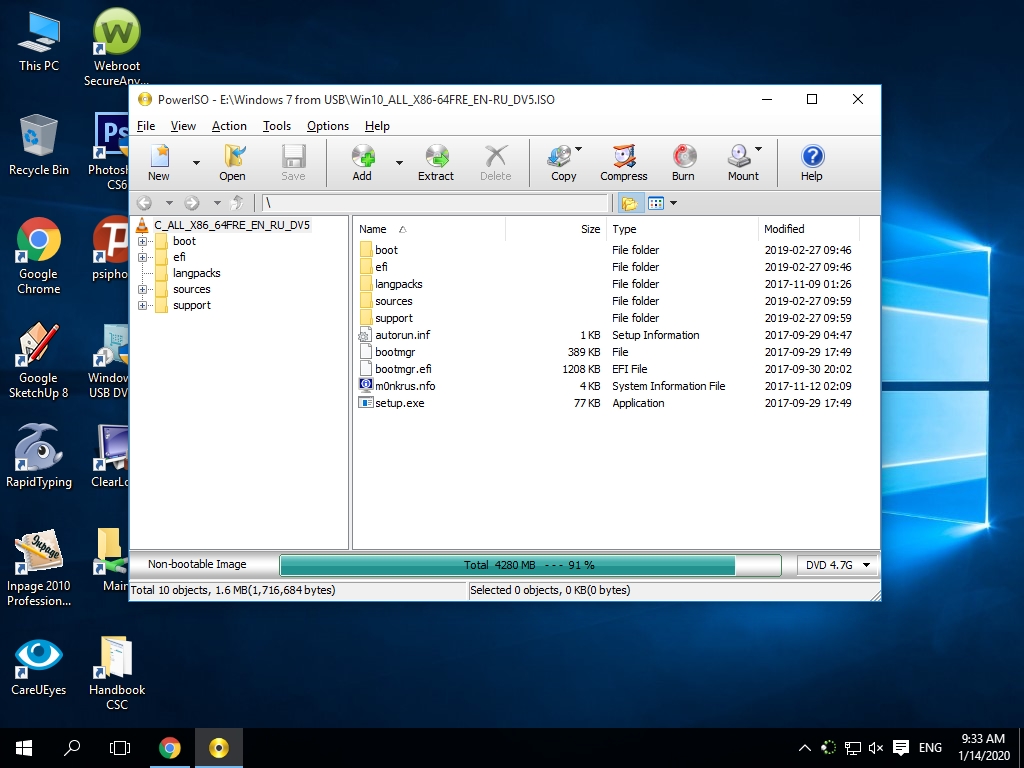
Task: Open PowerISO Help with the Help icon
Action: (x=811, y=160)
